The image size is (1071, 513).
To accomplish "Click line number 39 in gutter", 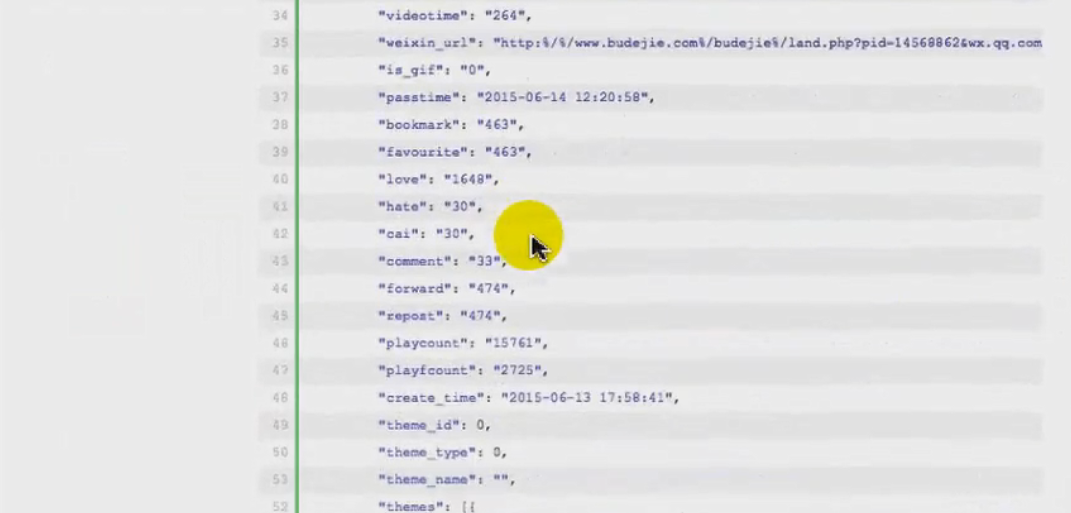I will tap(280, 152).
